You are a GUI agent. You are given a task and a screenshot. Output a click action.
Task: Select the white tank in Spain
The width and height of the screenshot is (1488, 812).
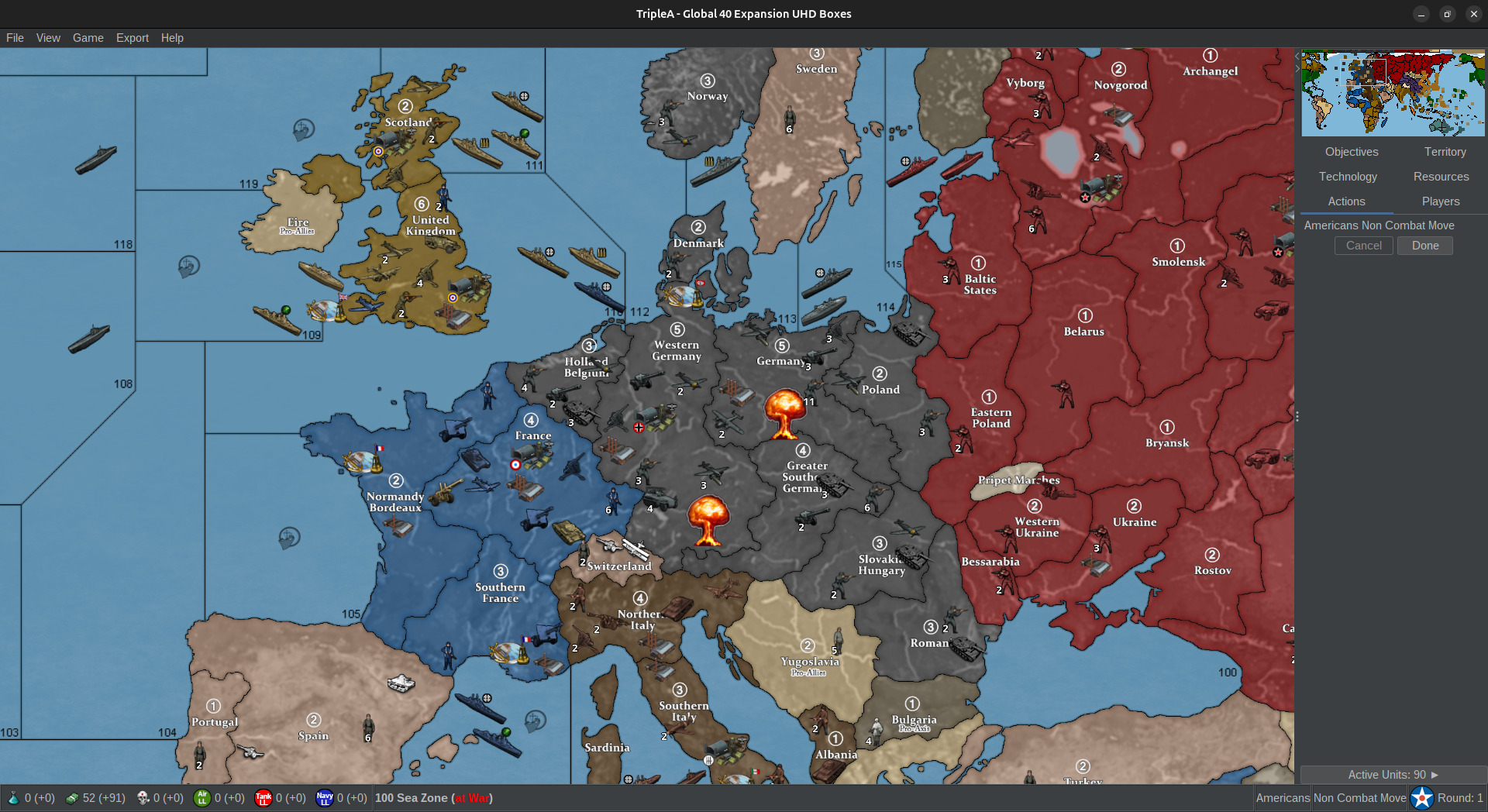(x=401, y=683)
